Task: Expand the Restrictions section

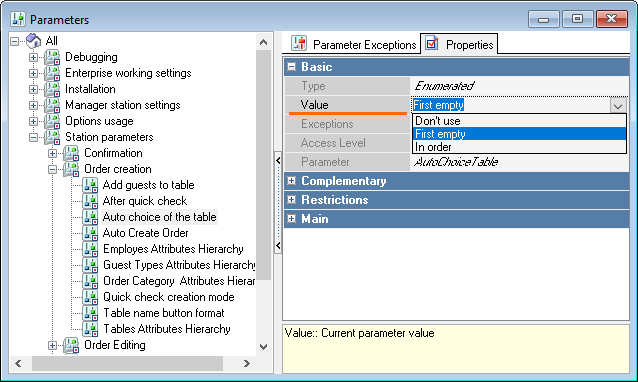Action: point(292,200)
